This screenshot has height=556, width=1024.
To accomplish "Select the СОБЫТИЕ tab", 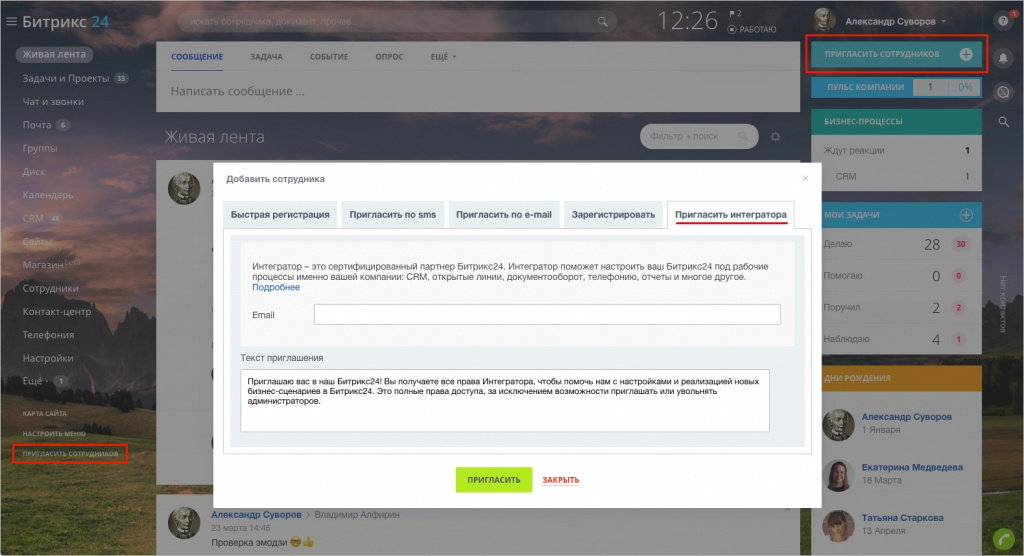I will coord(328,57).
